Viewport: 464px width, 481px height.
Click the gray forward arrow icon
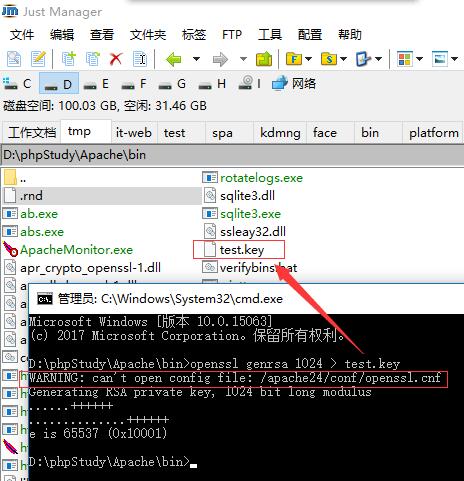(x=220, y=59)
